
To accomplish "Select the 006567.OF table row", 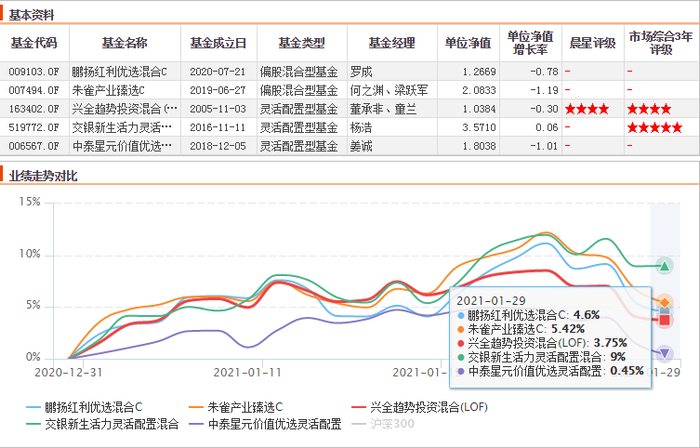I will (x=350, y=146).
